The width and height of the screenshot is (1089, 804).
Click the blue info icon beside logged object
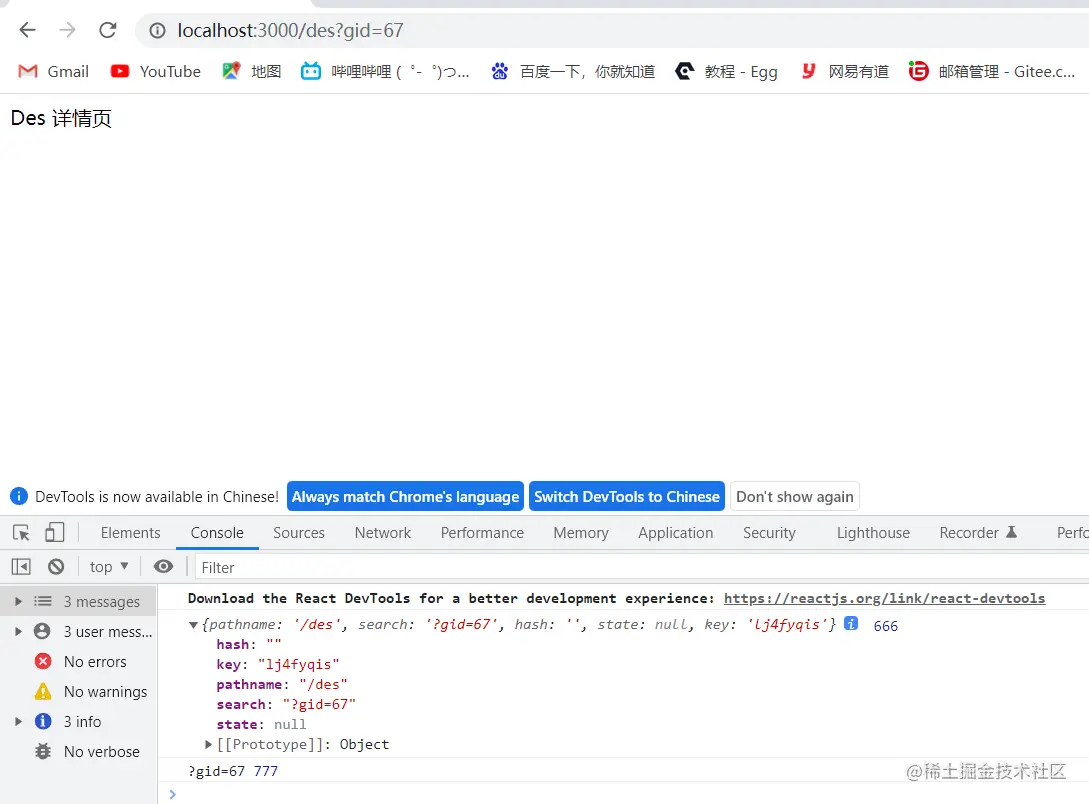851,623
